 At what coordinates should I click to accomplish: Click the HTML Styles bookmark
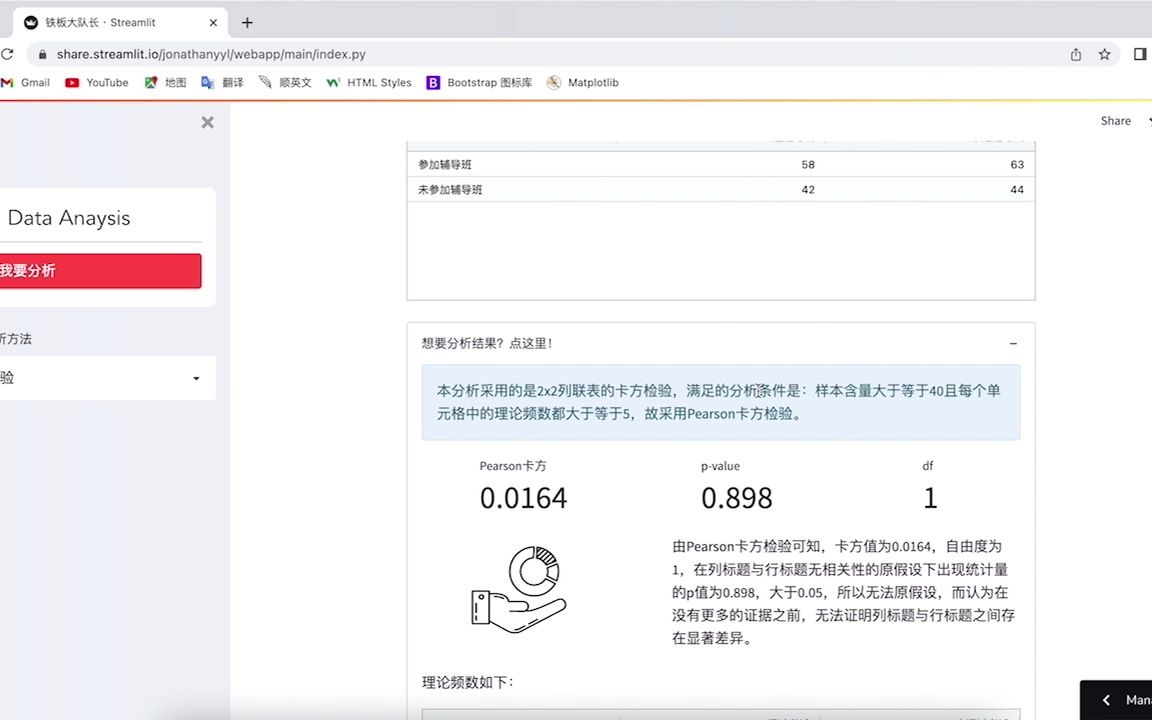tap(368, 83)
